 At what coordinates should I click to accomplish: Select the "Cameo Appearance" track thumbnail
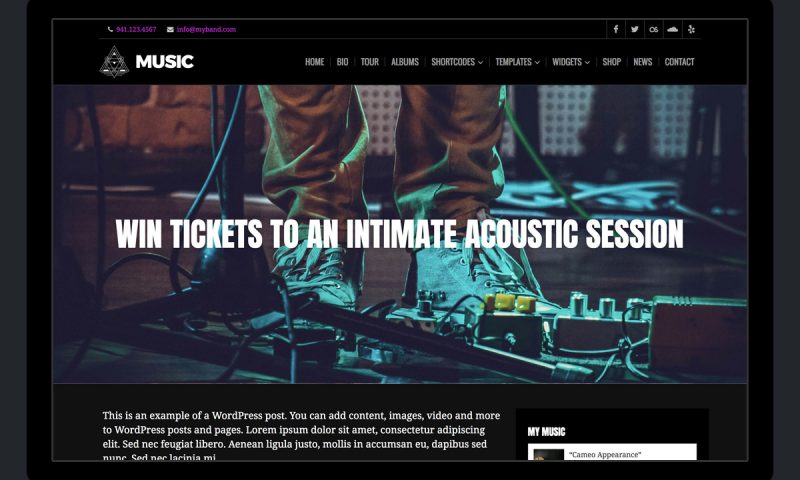tap(548, 454)
